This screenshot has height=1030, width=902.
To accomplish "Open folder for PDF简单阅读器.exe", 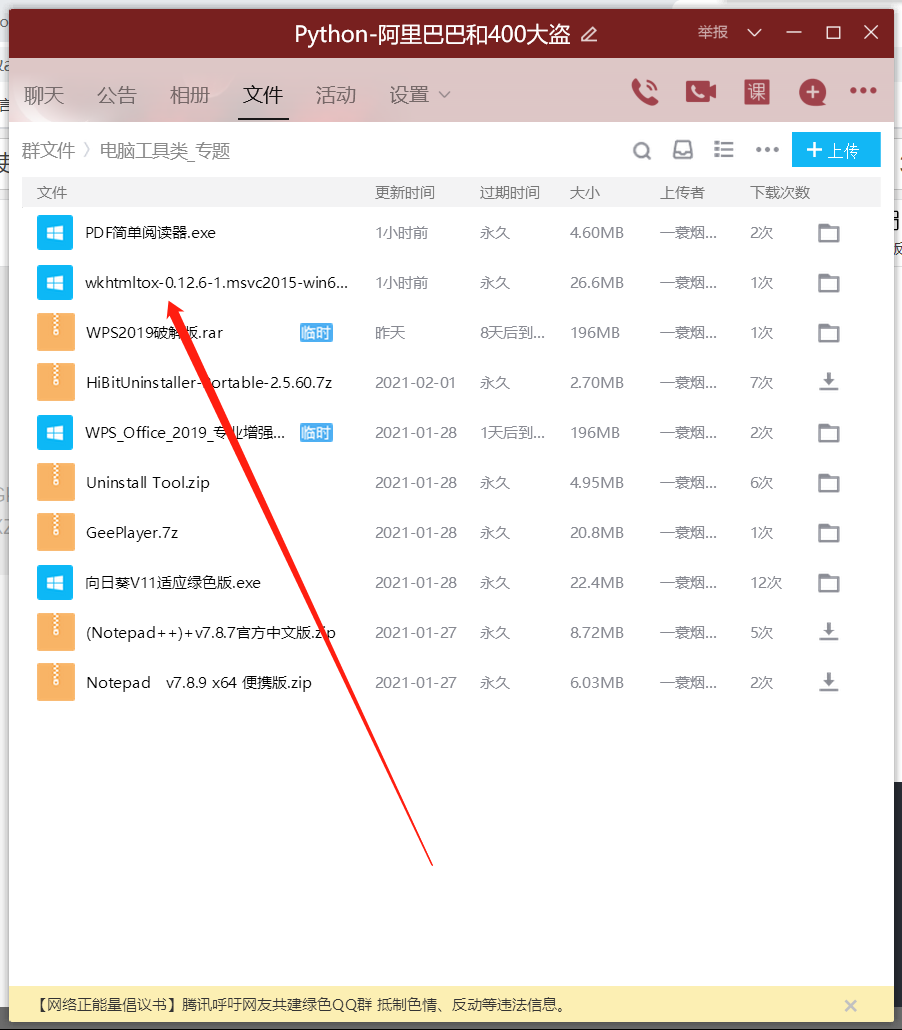I will (828, 232).
